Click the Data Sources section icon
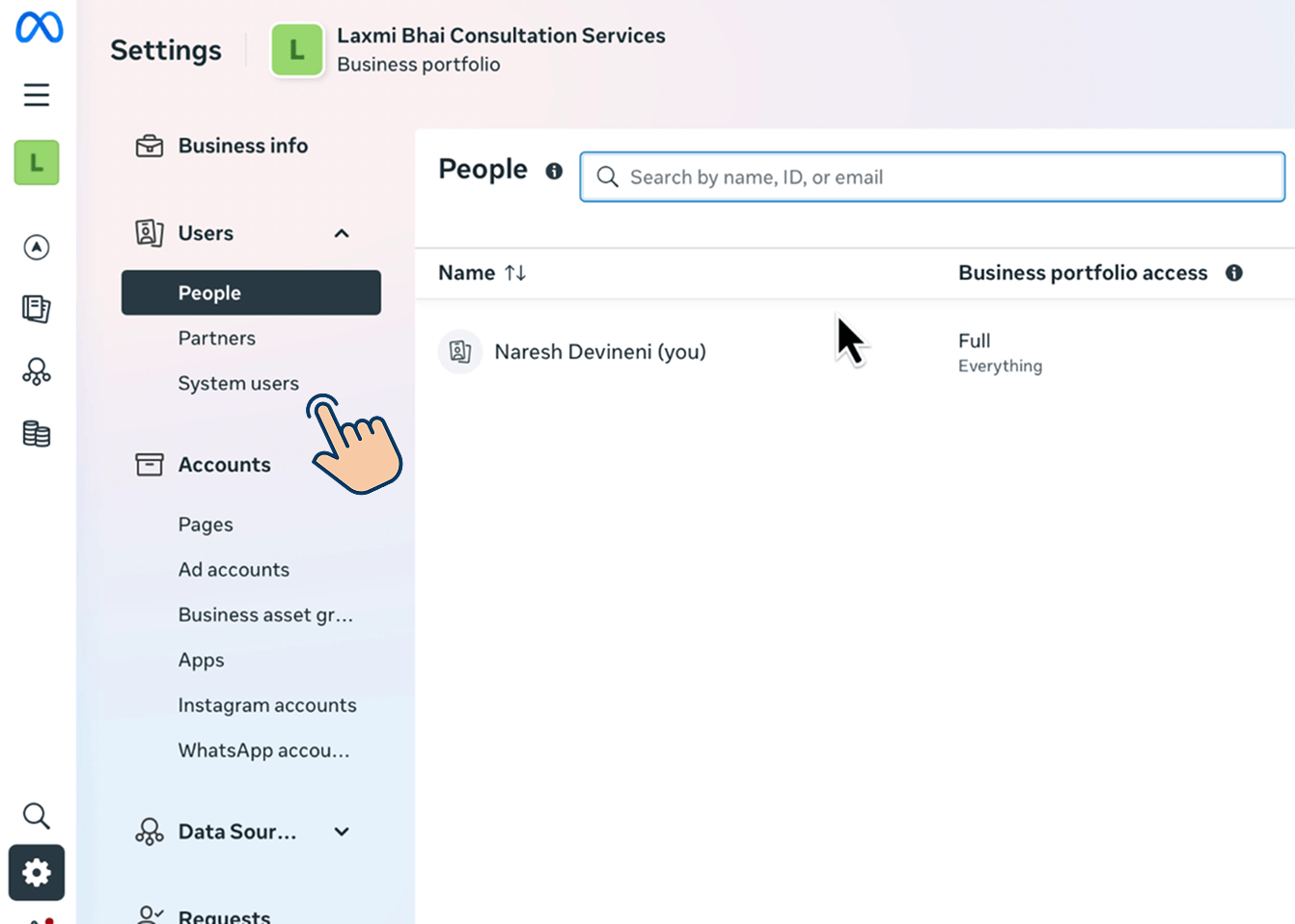The height and width of the screenshot is (924, 1295). pos(150,831)
